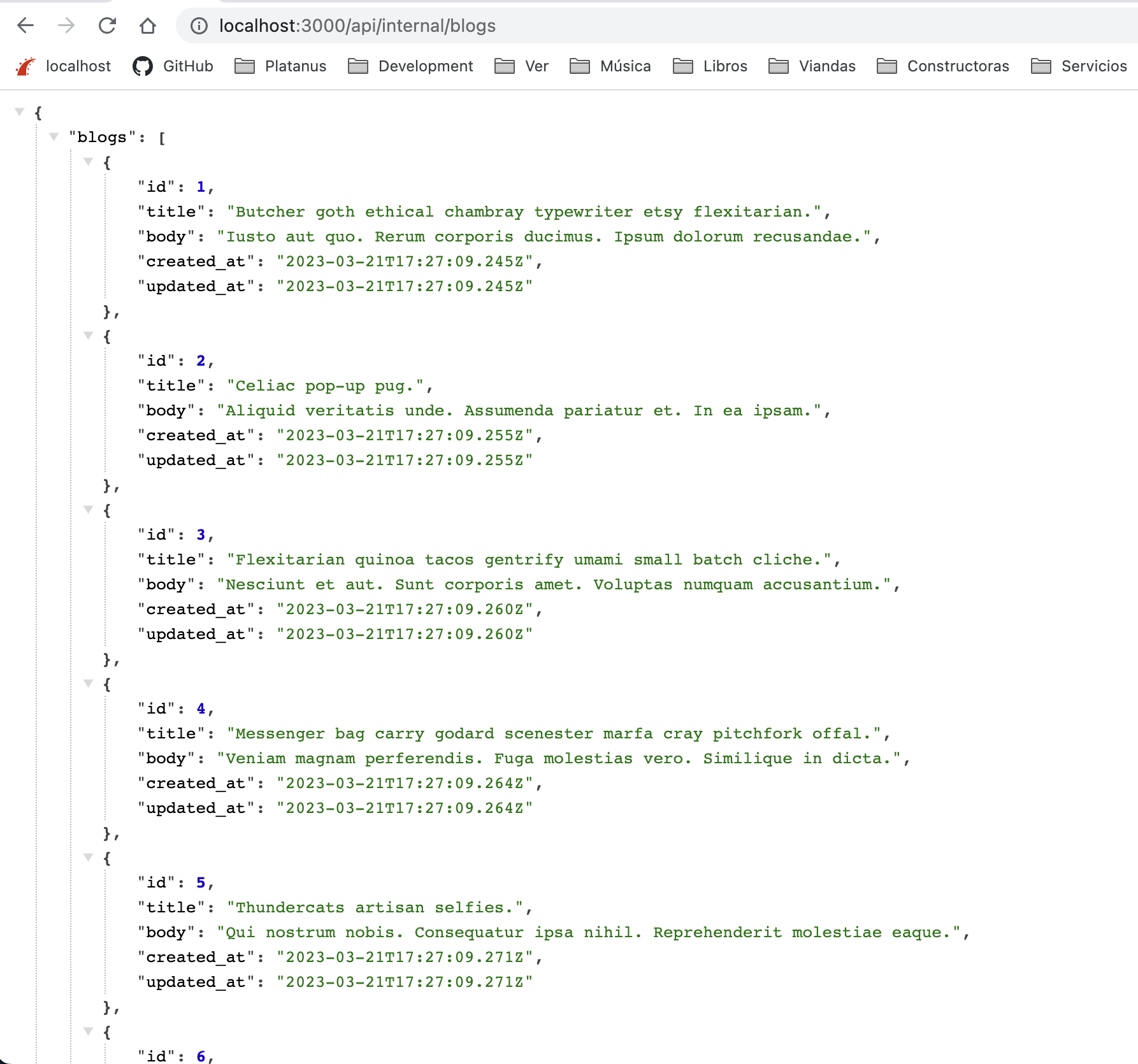This screenshot has height=1064, width=1138.
Task: Go back to the previous page
Action: [x=25, y=25]
